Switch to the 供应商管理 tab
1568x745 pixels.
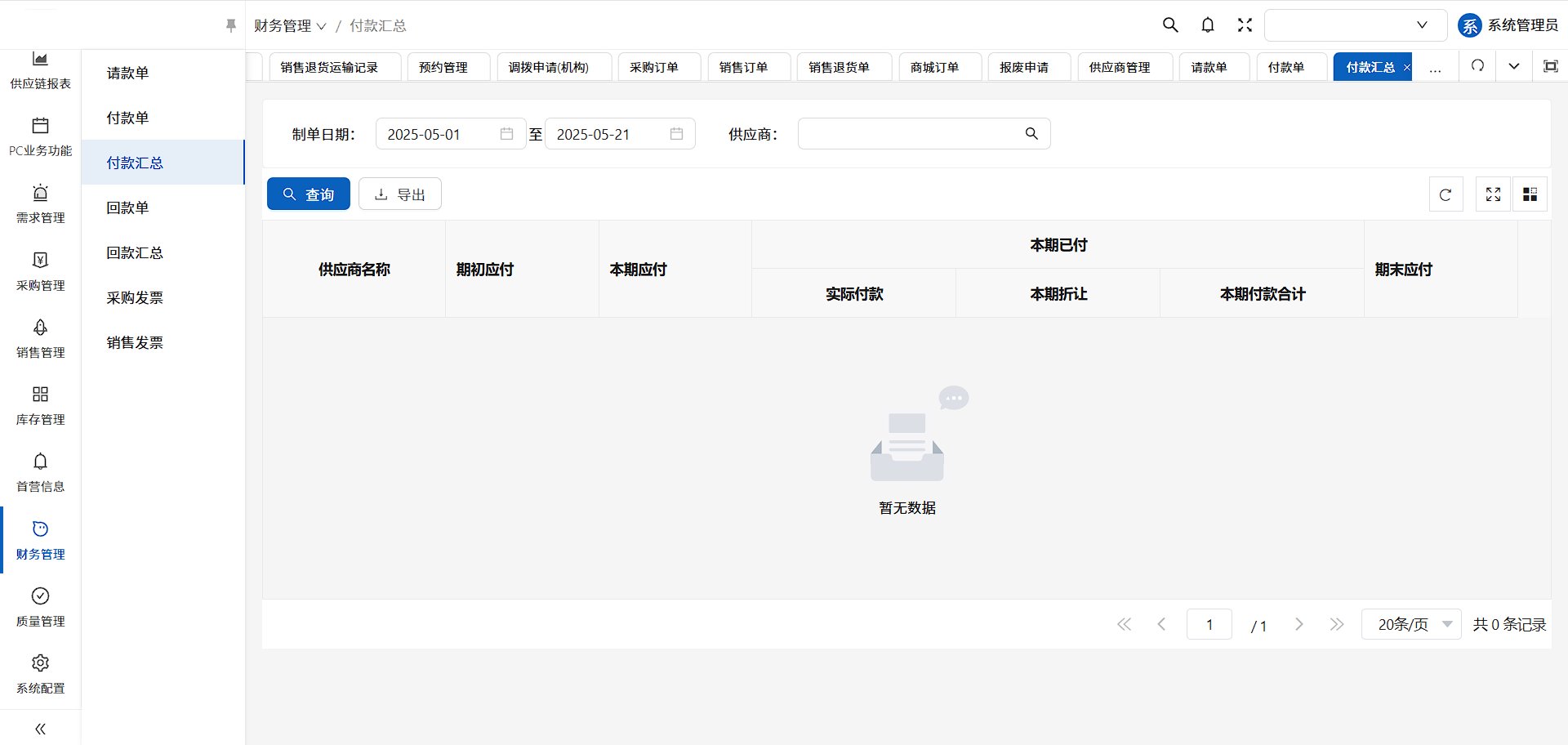tap(1120, 67)
